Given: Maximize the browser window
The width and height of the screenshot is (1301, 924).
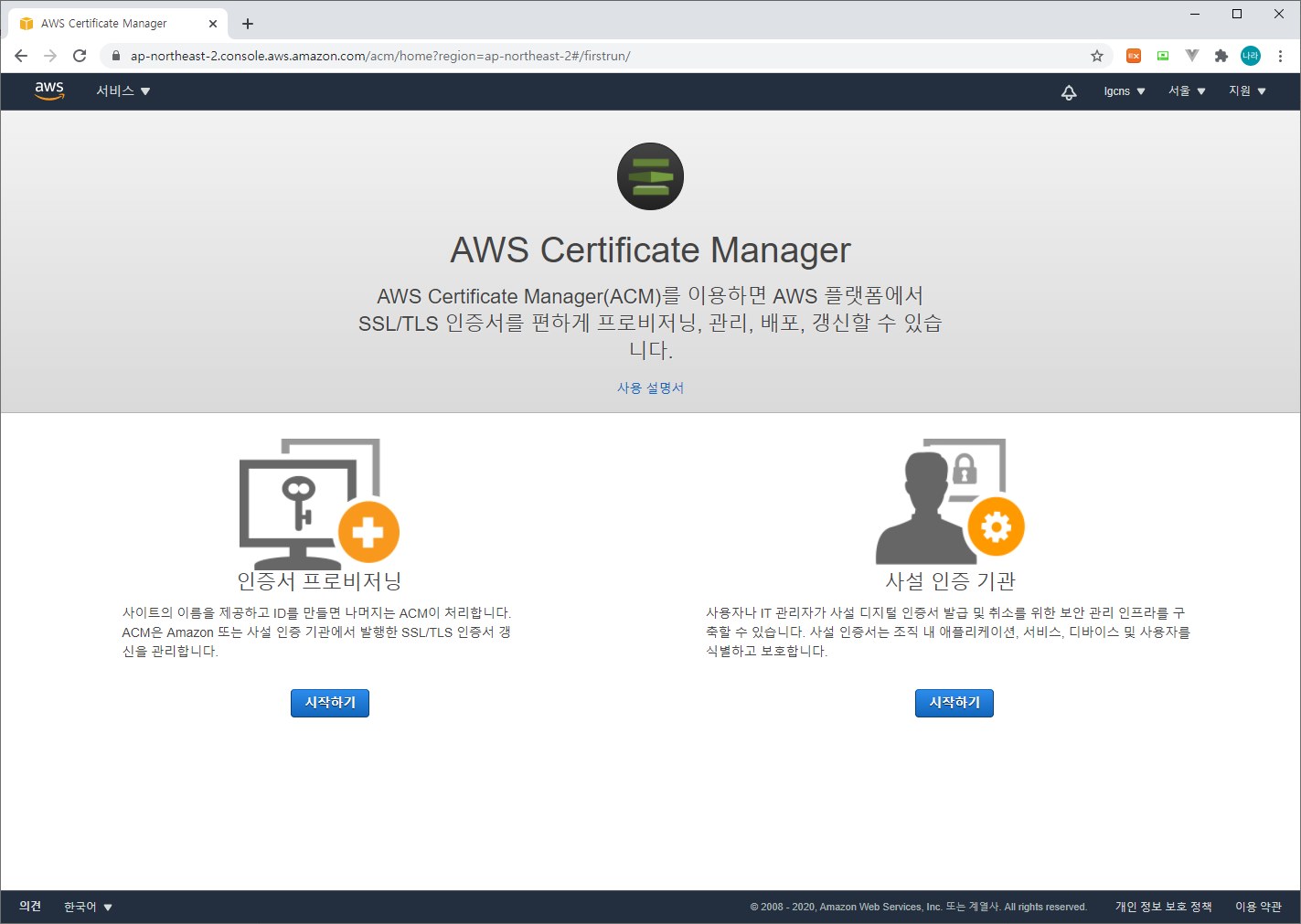Looking at the screenshot, I should [x=1237, y=14].
